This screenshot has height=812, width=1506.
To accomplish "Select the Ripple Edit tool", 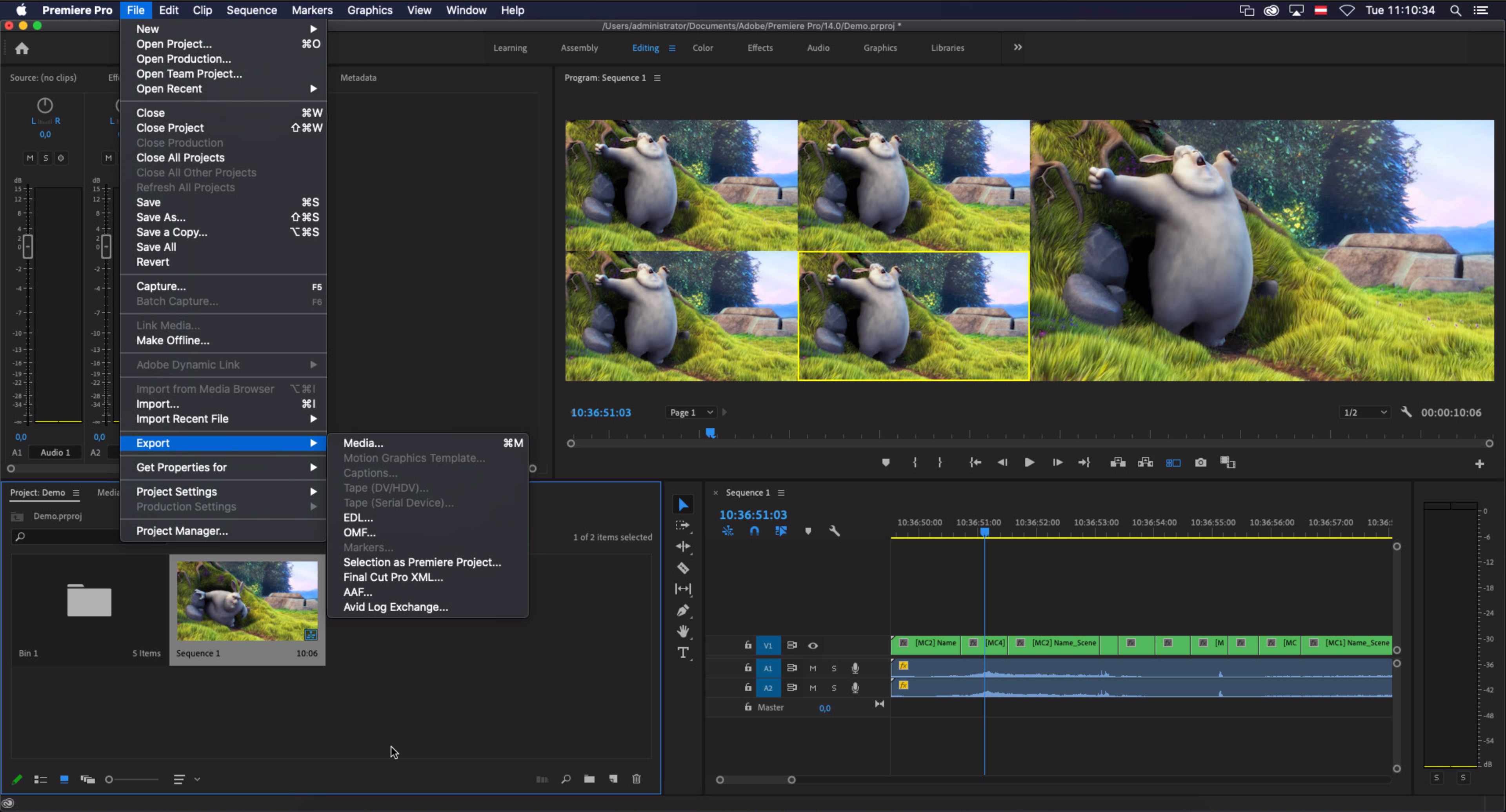I will (x=683, y=547).
